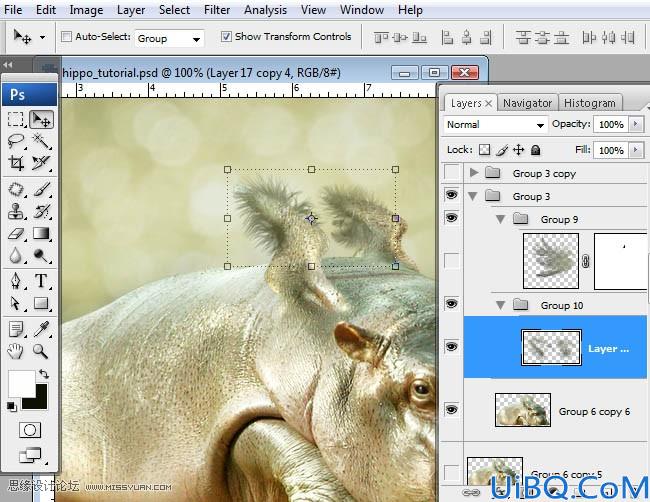This screenshot has width=650, height=502.
Task: Collapse the Group 3 folder
Action: pos(473,196)
